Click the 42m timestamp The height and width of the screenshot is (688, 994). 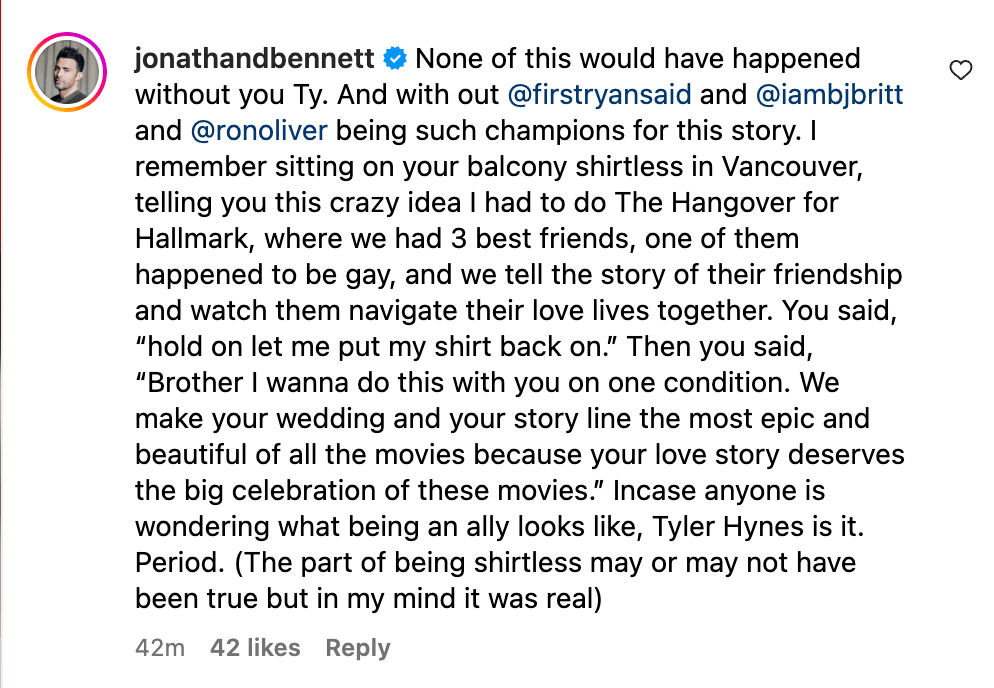158,647
